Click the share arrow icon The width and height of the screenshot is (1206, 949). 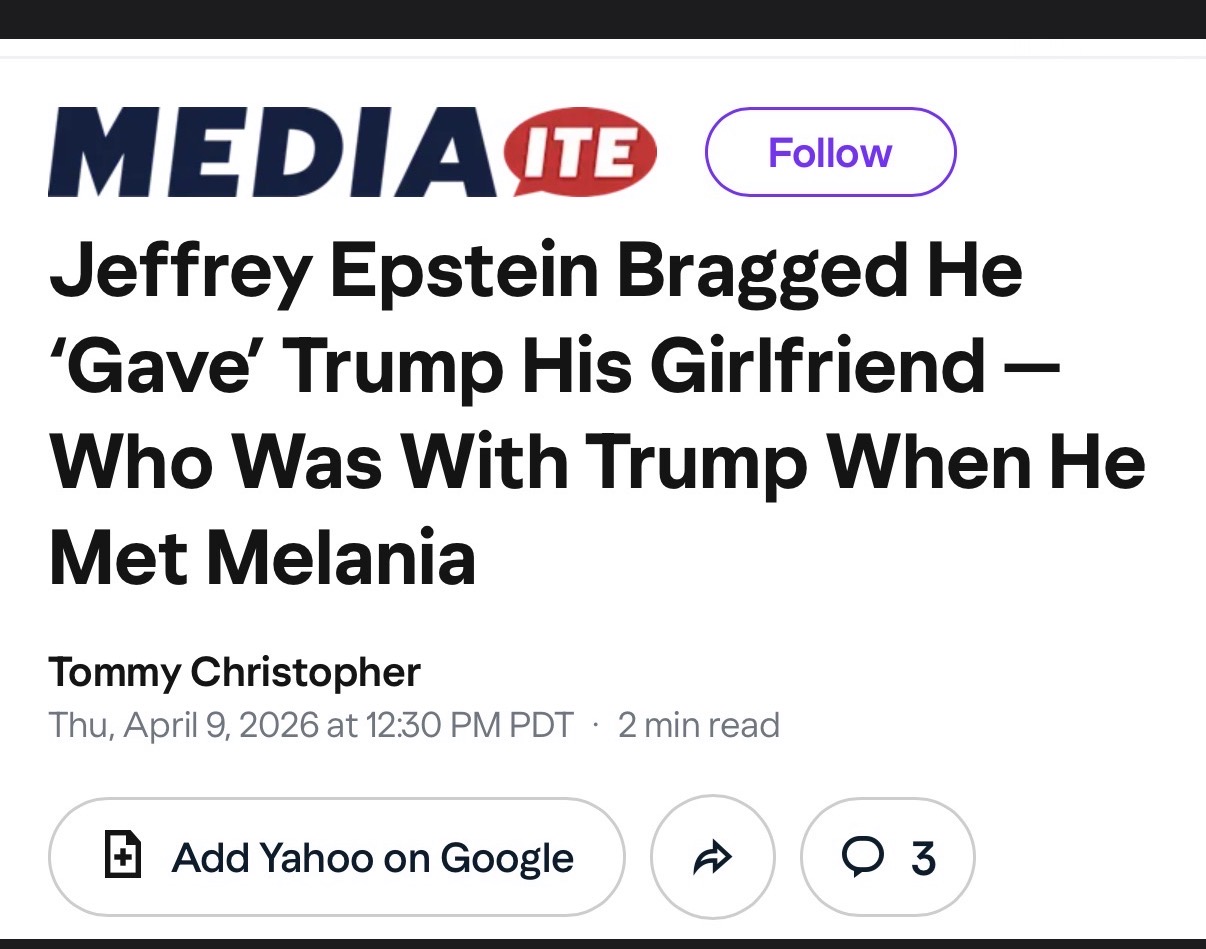tap(712, 857)
